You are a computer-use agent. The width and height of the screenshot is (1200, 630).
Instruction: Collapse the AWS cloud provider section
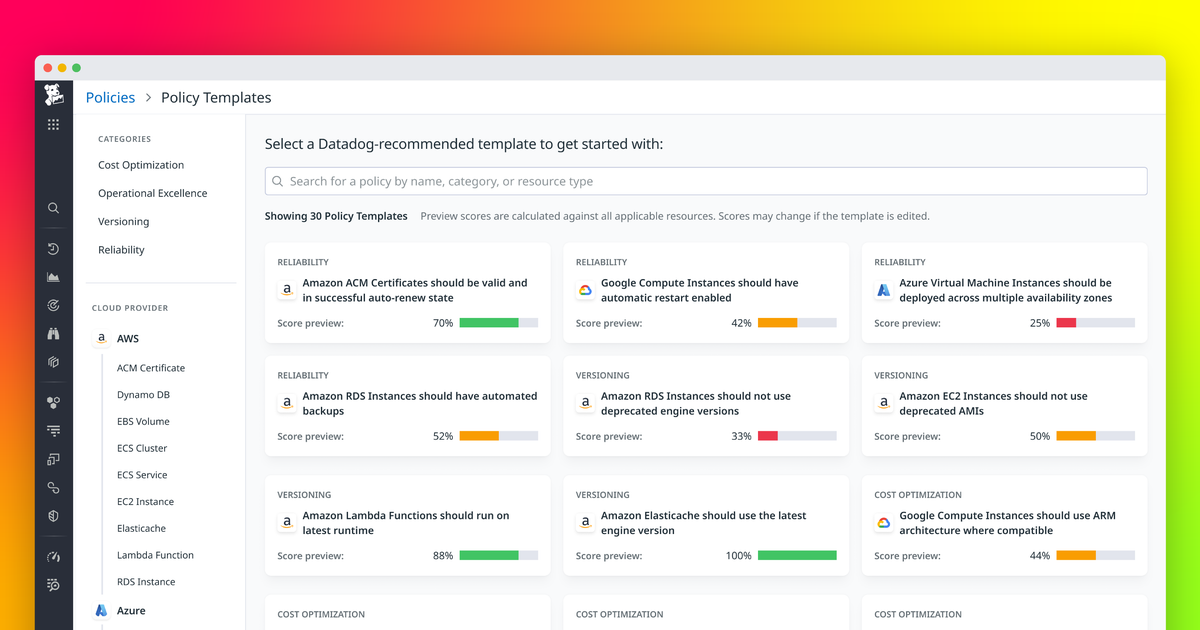coord(128,339)
